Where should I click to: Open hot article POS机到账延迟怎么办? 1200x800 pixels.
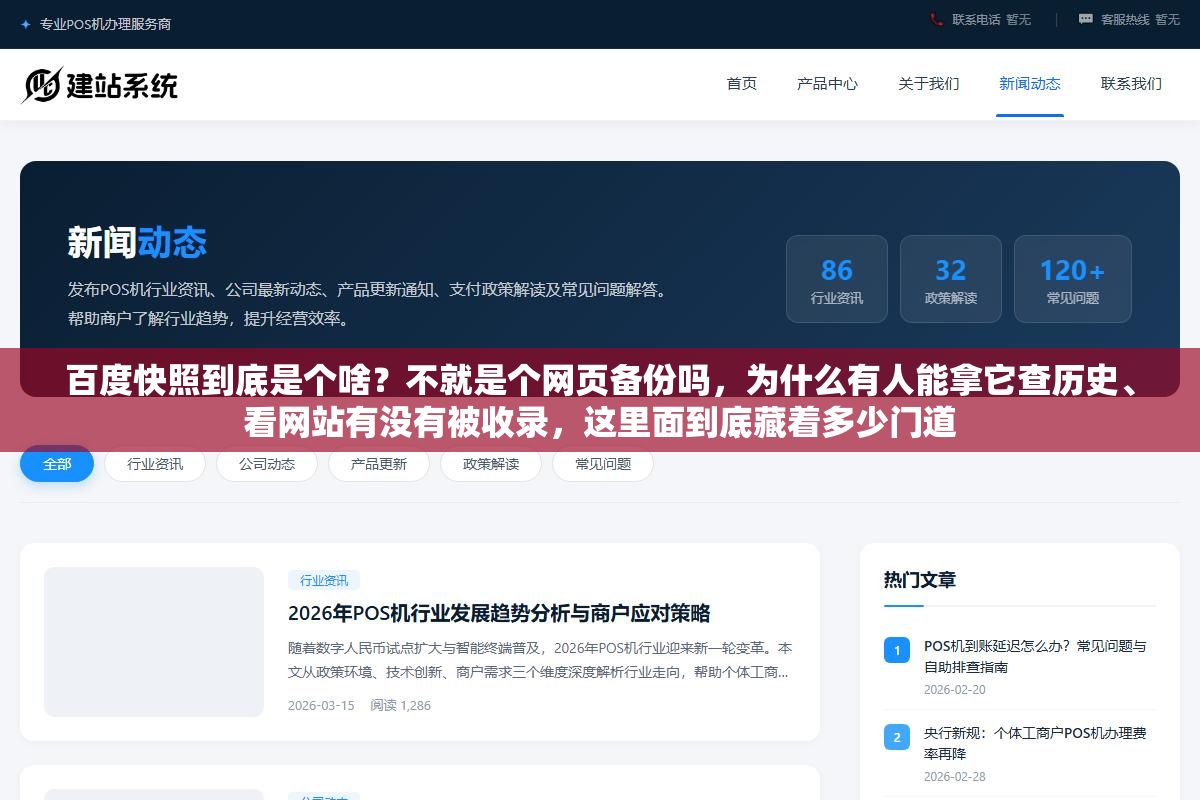click(x=1035, y=656)
